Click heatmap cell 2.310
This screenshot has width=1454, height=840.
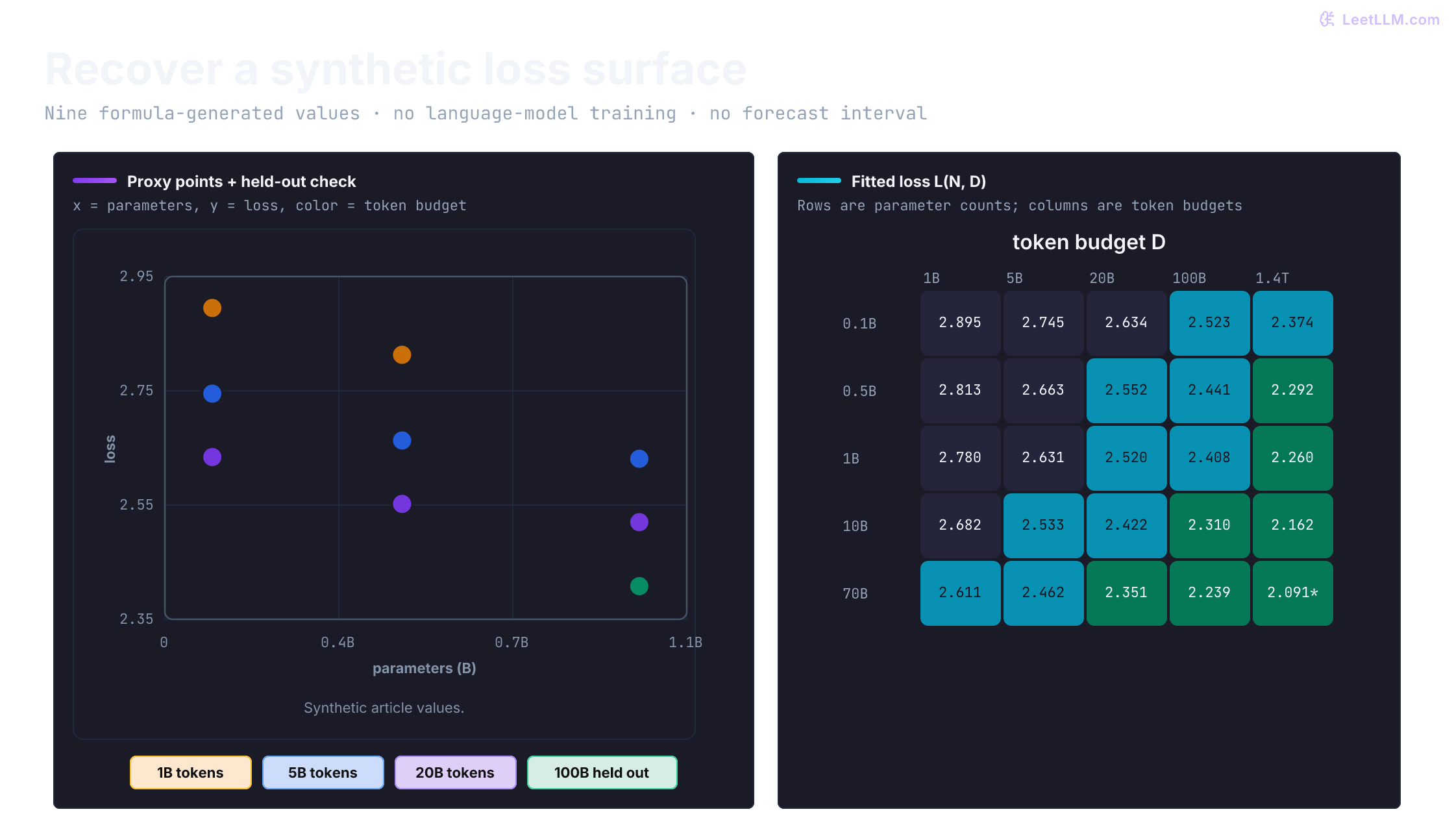(1210, 526)
